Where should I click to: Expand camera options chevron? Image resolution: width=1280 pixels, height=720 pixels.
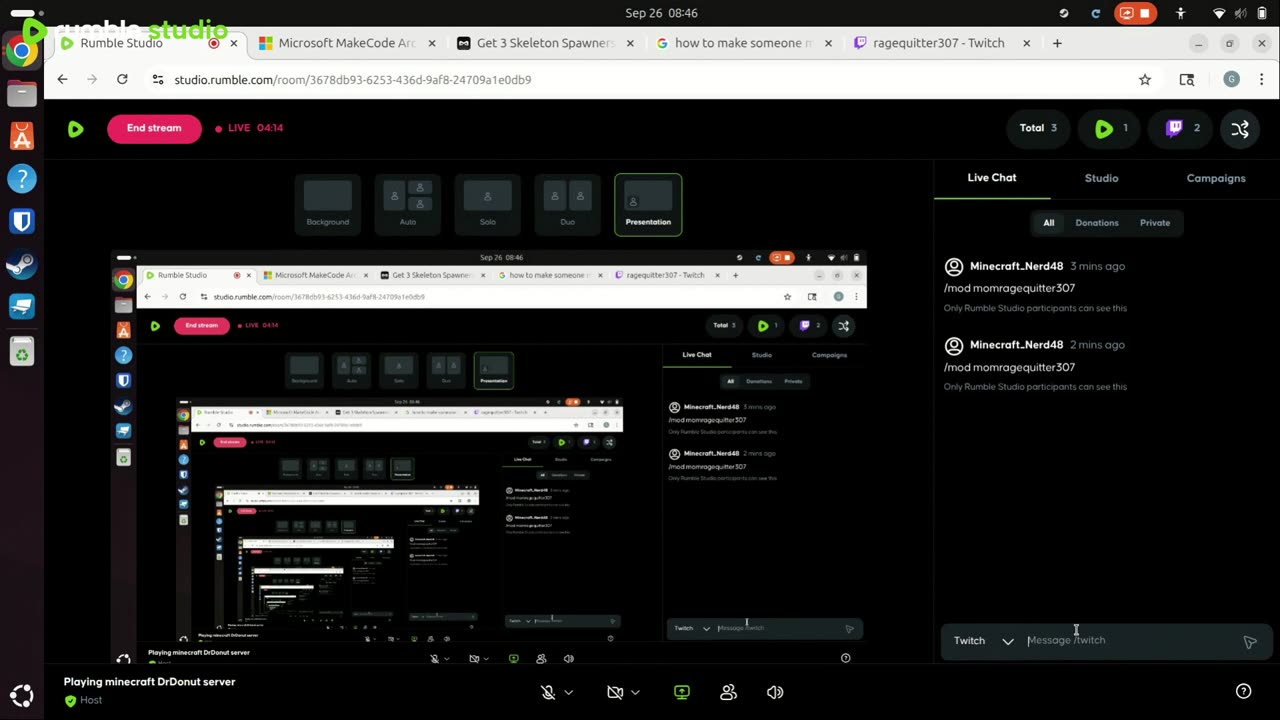tap(635, 692)
